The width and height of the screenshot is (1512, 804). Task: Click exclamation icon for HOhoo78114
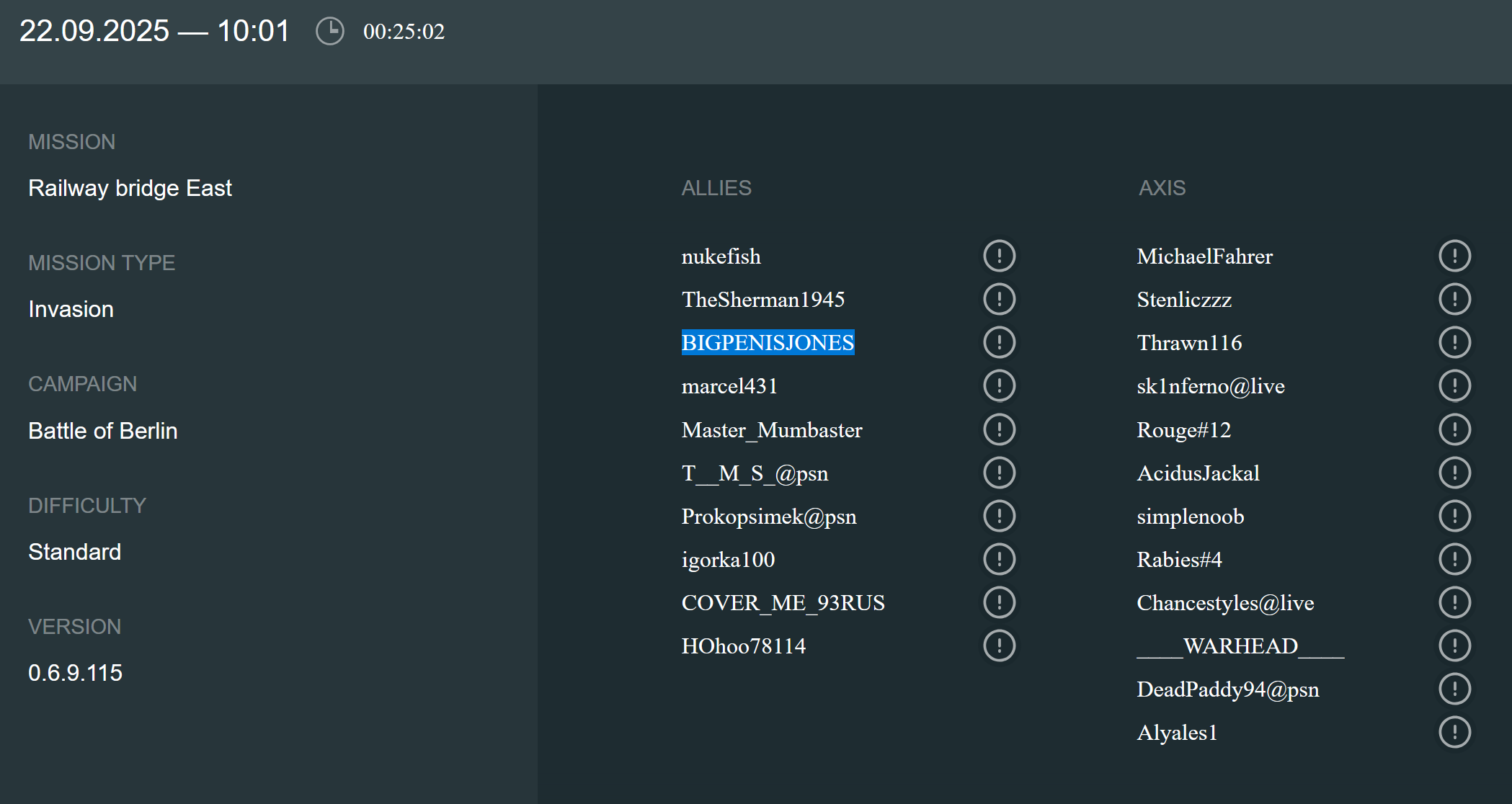point(999,646)
